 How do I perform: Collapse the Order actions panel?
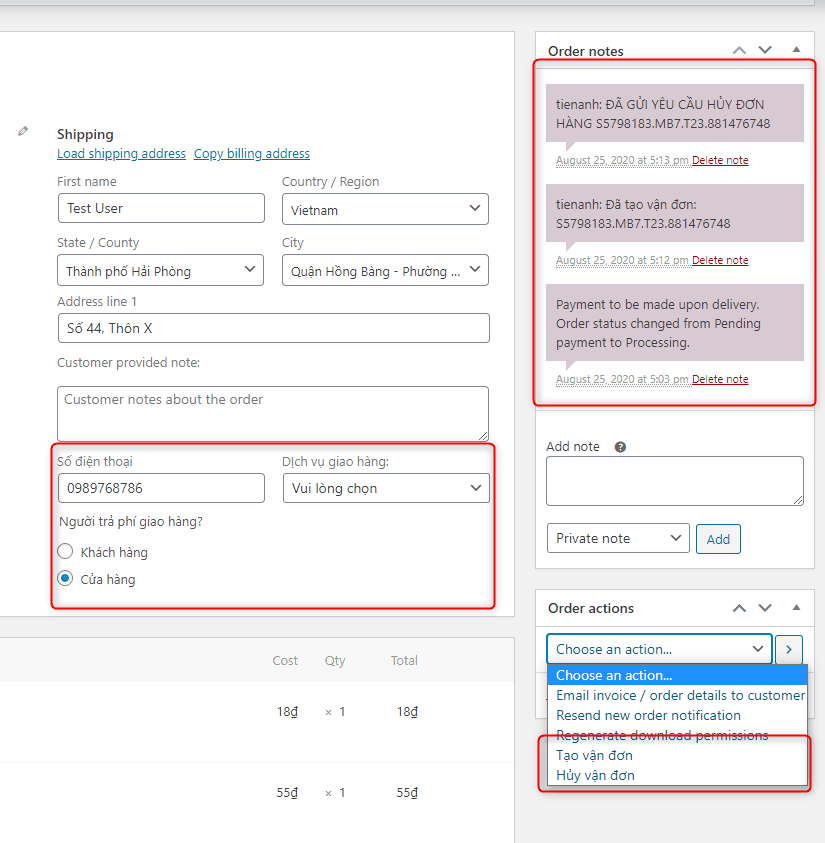797,608
